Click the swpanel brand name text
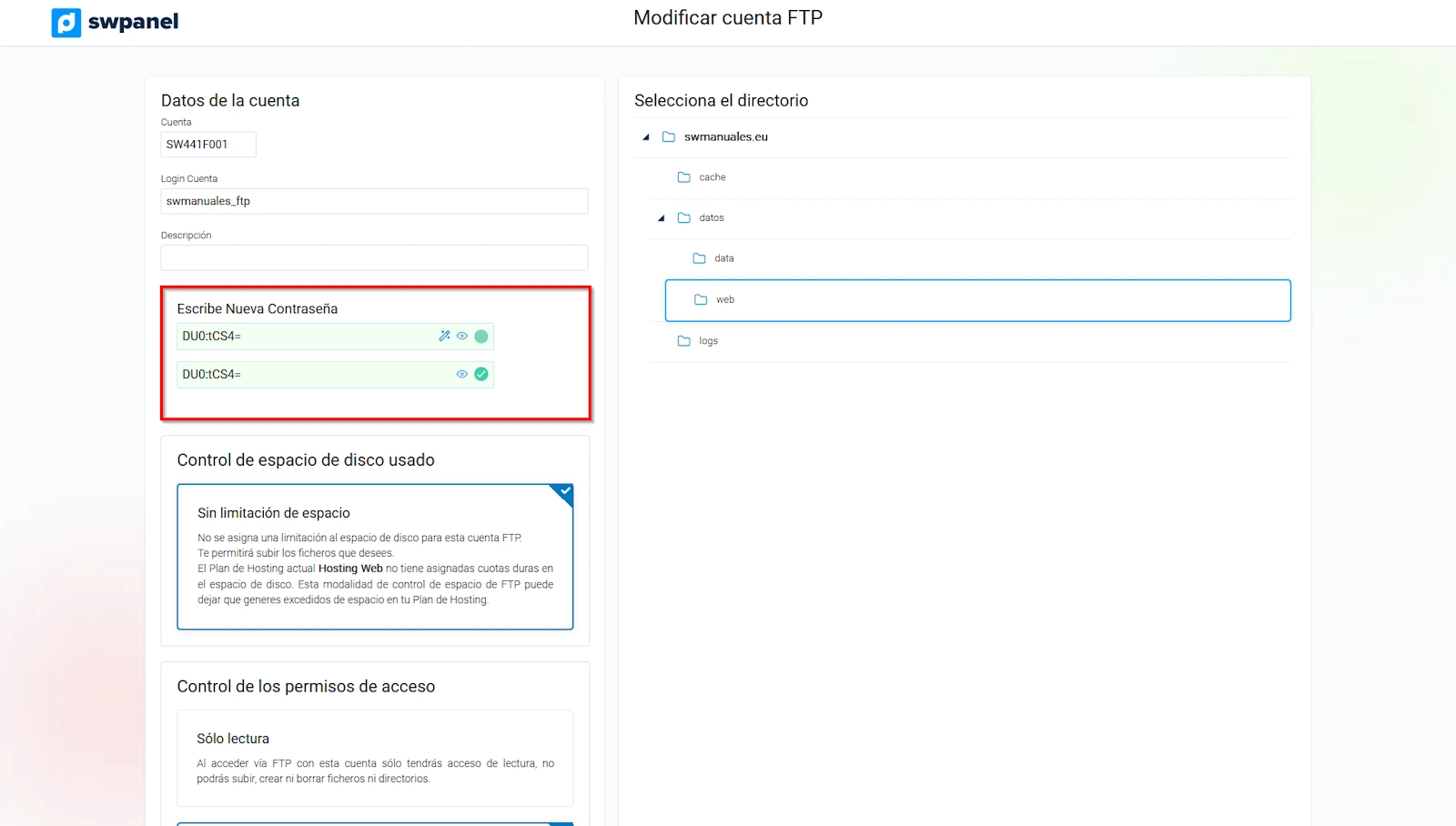Image resolution: width=1456 pixels, height=826 pixels. [x=133, y=22]
